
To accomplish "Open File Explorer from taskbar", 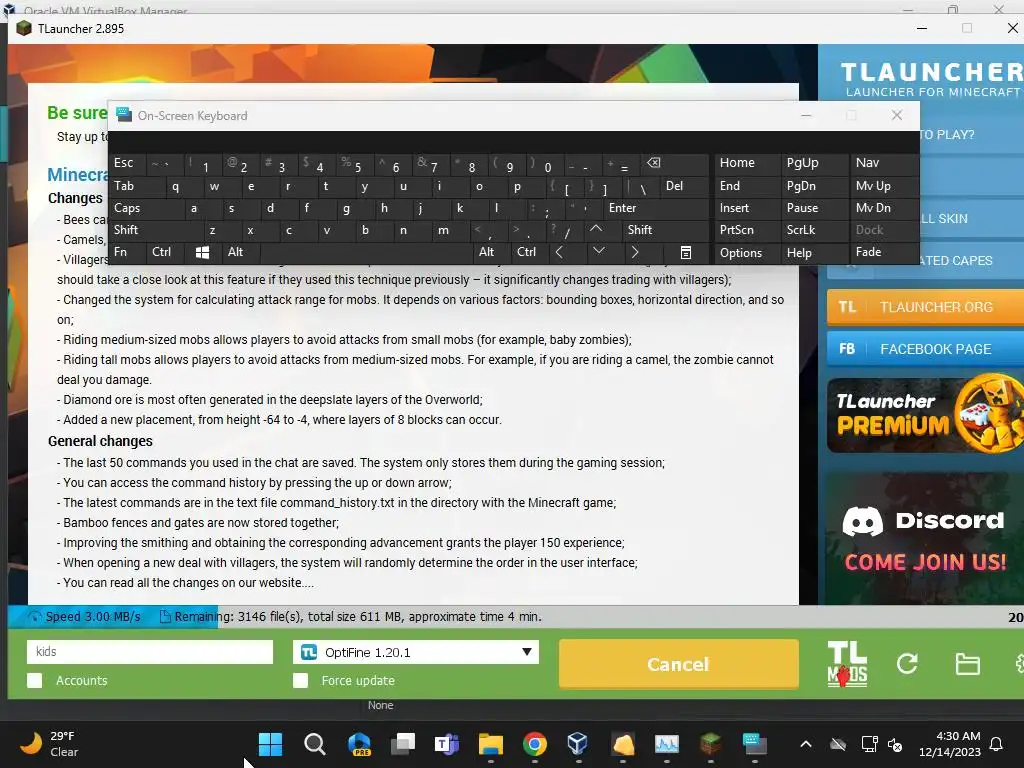I will [490, 744].
